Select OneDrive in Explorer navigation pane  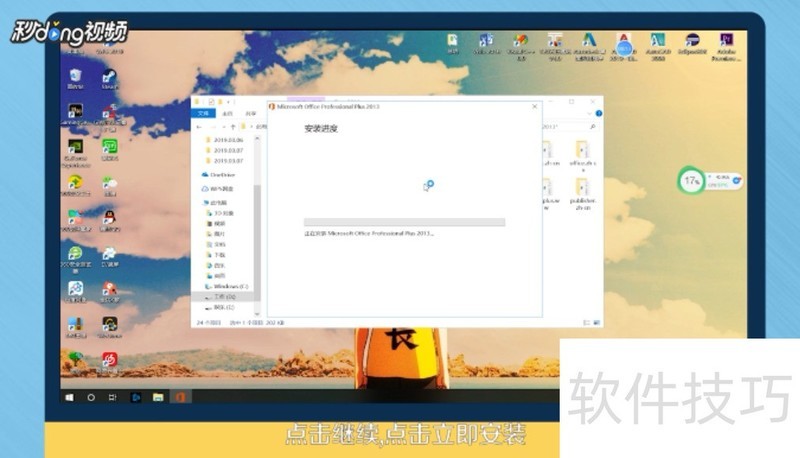(x=218, y=174)
